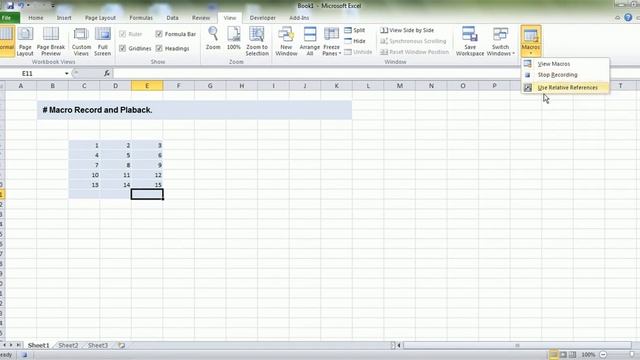Open the File tab
Screen dimensions: 640x360
(9, 18)
